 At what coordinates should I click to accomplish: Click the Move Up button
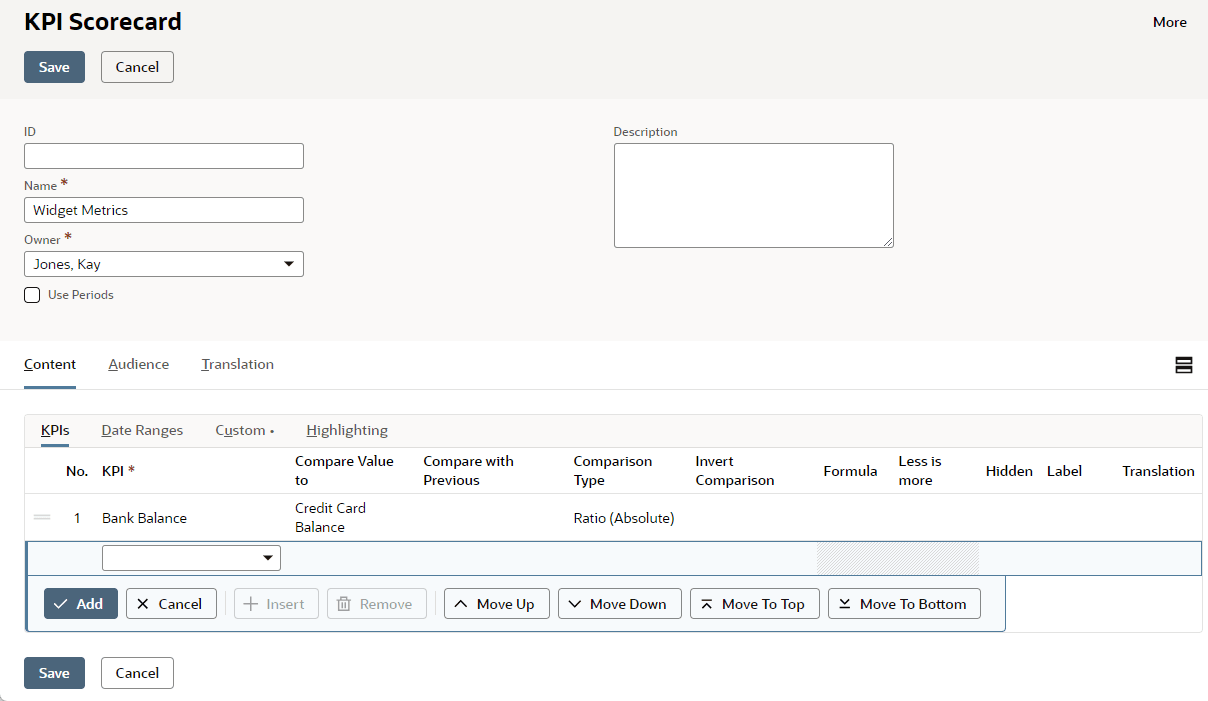(x=497, y=604)
